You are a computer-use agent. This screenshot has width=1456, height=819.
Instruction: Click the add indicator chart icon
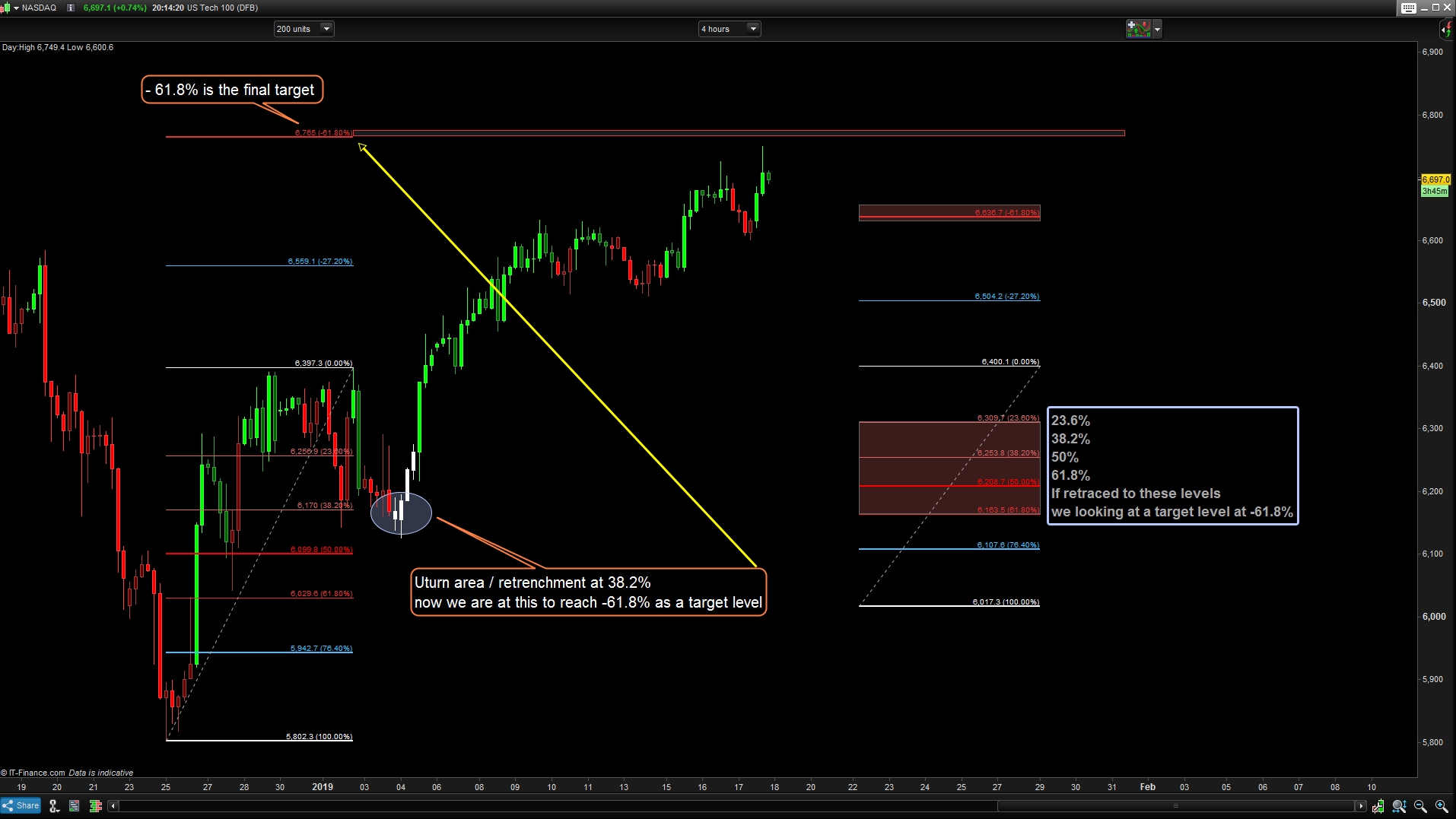pyautogui.click(x=1138, y=29)
